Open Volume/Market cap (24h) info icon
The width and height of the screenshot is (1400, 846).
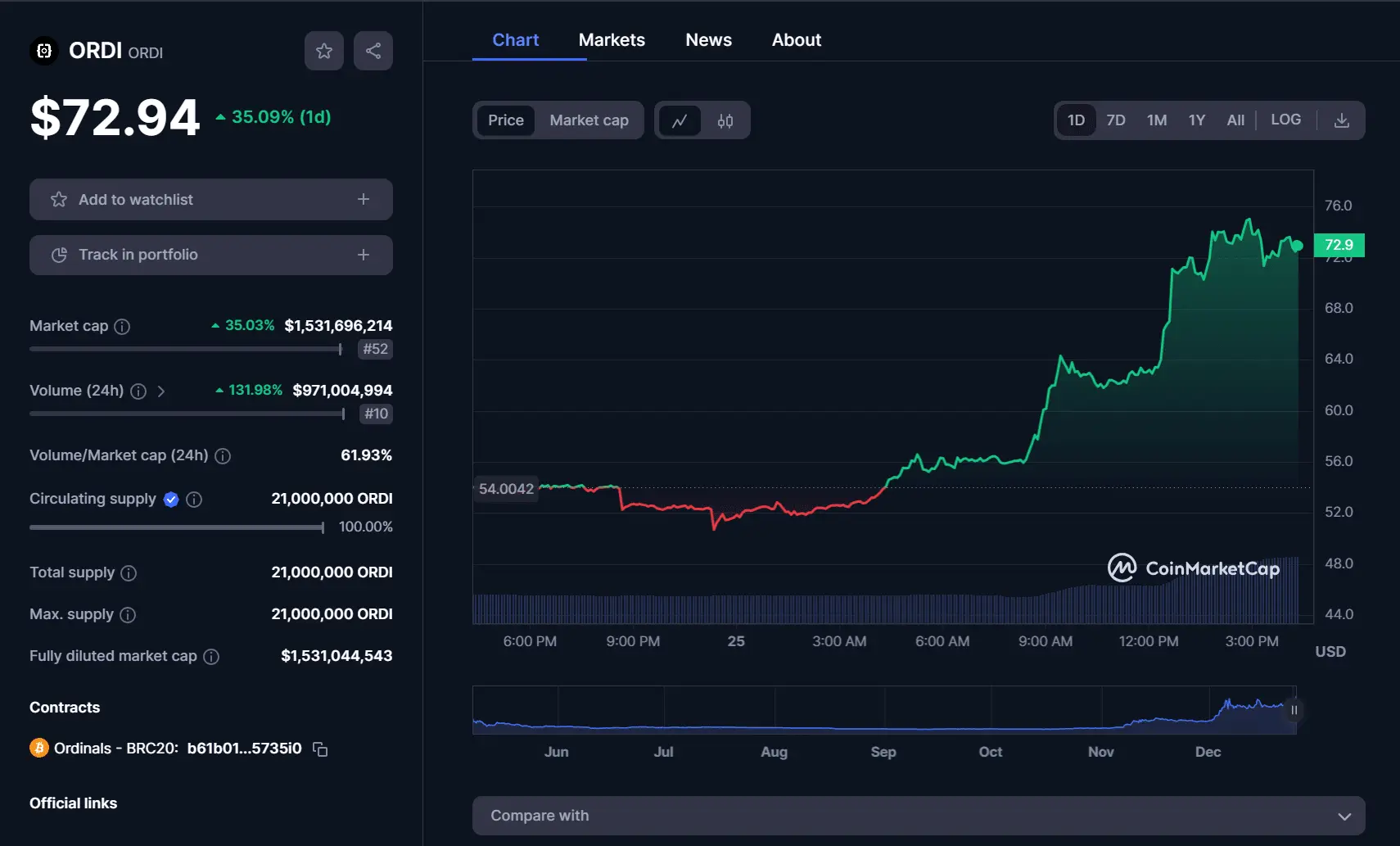coord(223,456)
